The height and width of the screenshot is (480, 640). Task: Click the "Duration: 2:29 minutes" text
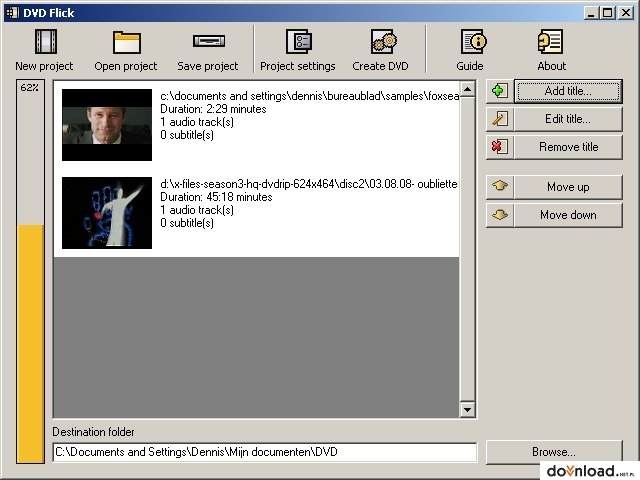[x=213, y=109]
